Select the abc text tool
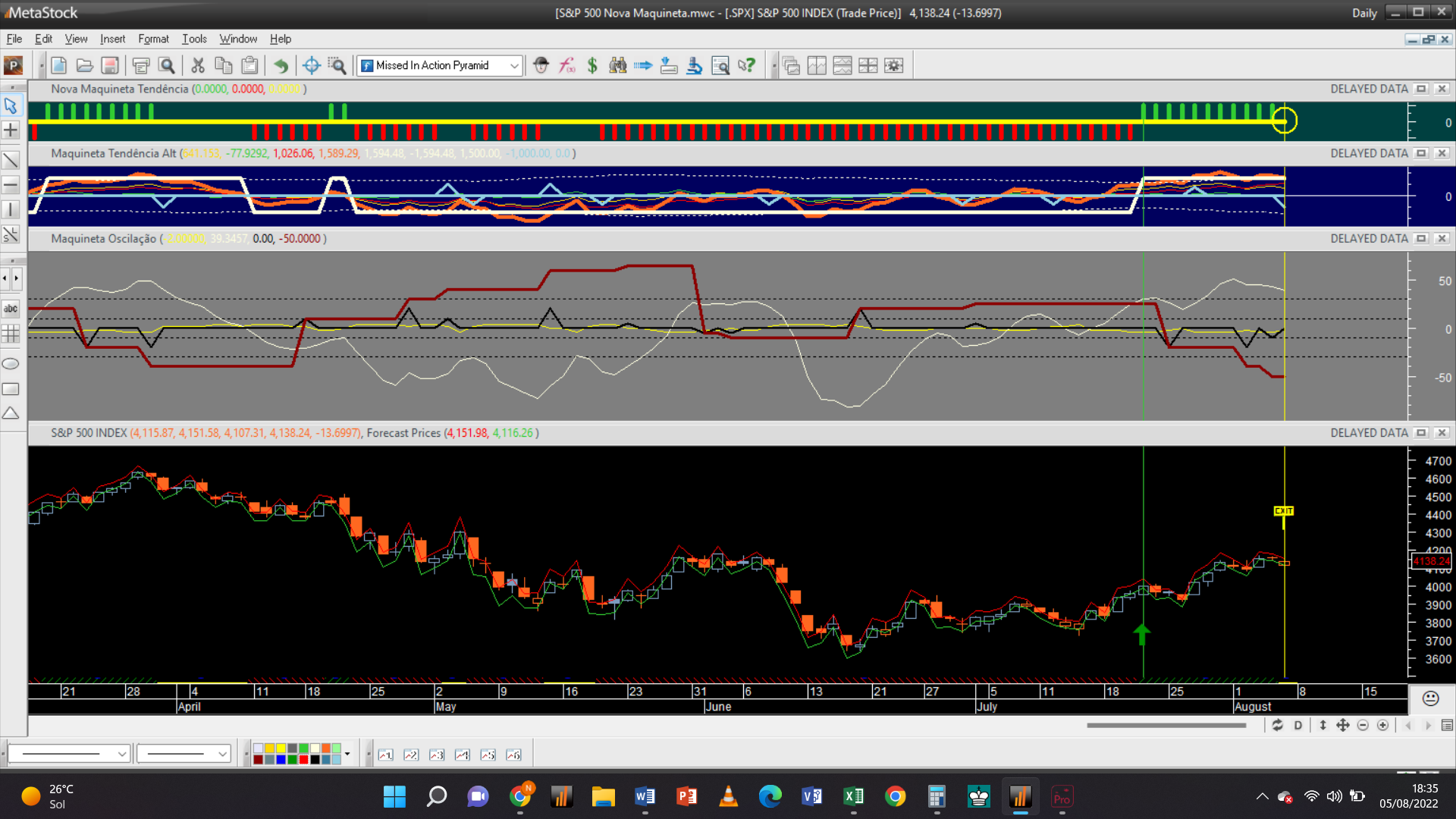The image size is (1456, 819). (11, 309)
